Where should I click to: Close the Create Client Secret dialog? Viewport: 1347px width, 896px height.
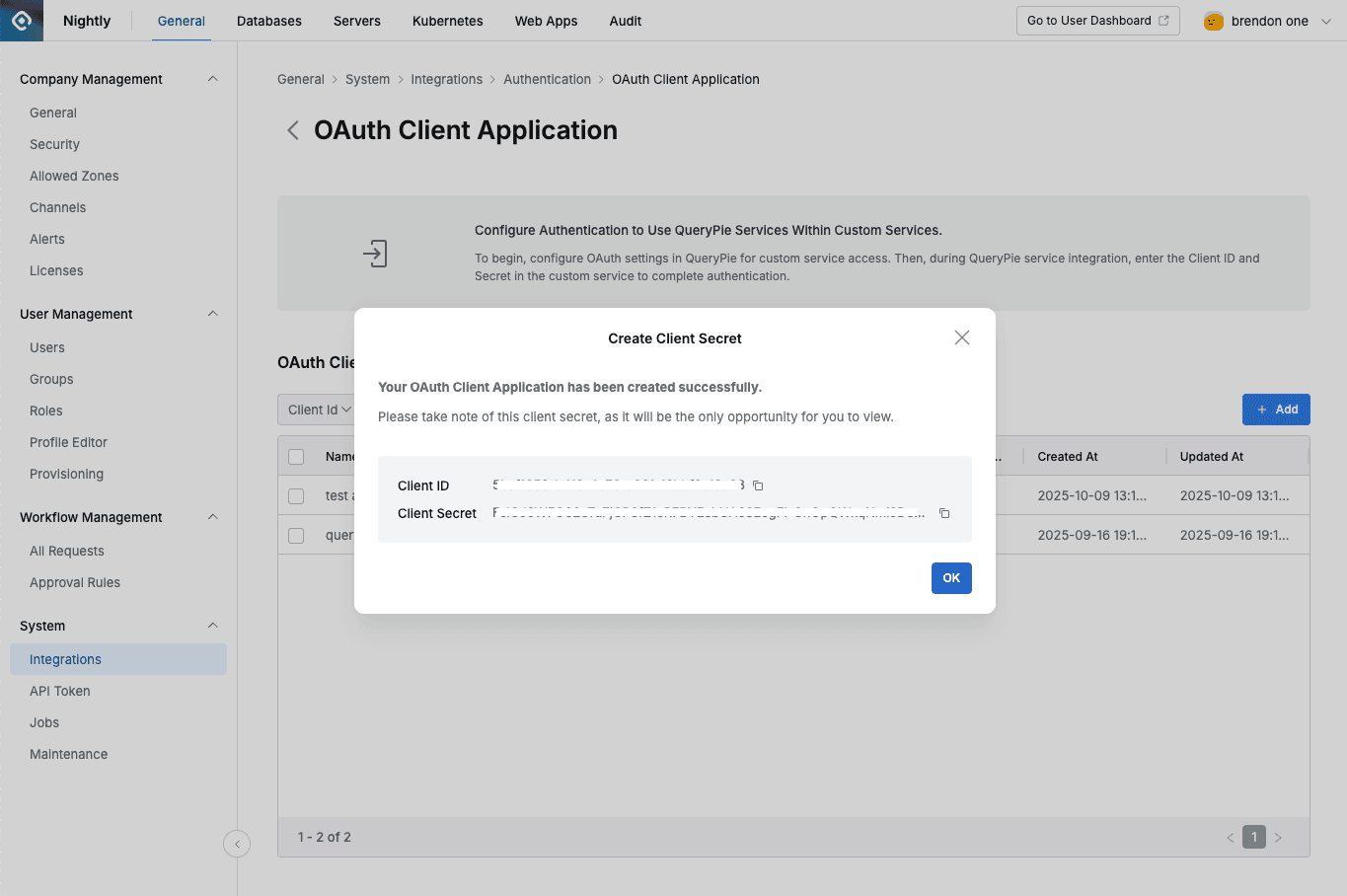point(961,336)
